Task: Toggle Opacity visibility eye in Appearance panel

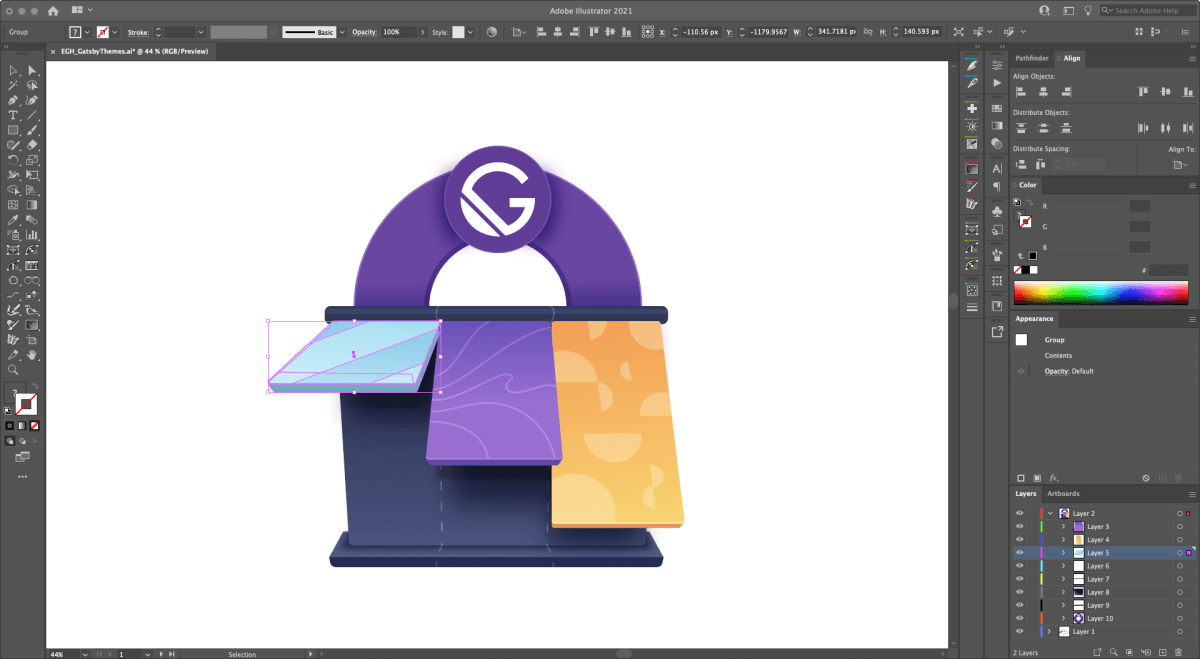Action: coord(1021,371)
